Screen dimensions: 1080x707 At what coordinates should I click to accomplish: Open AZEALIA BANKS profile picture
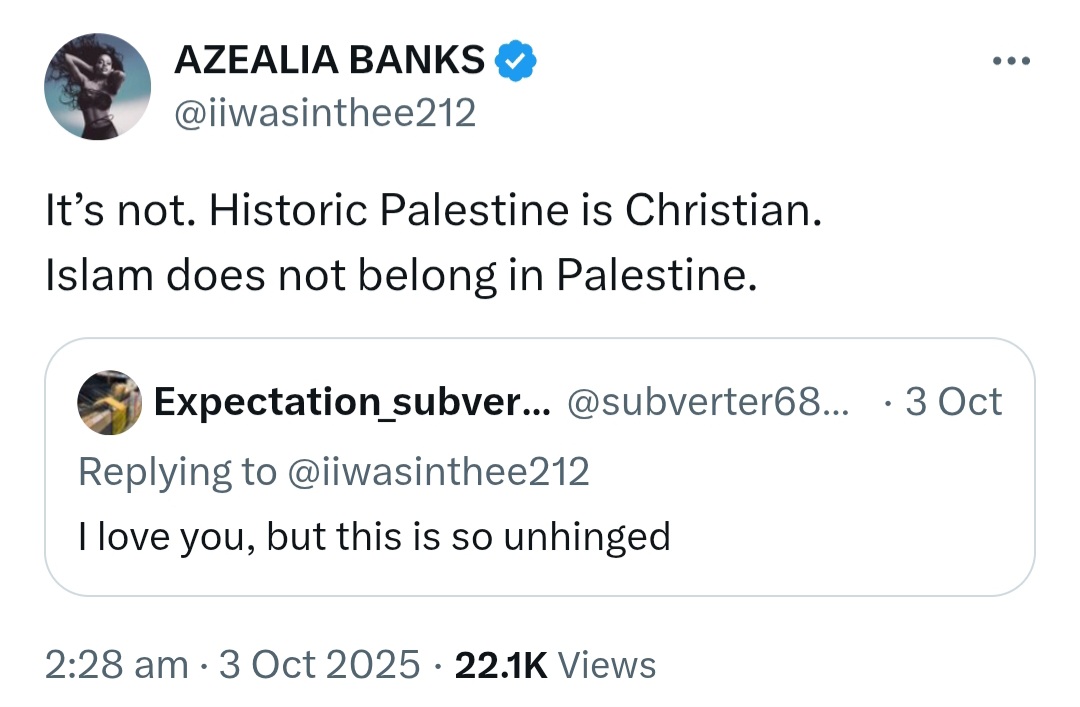click(x=97, y=87)
